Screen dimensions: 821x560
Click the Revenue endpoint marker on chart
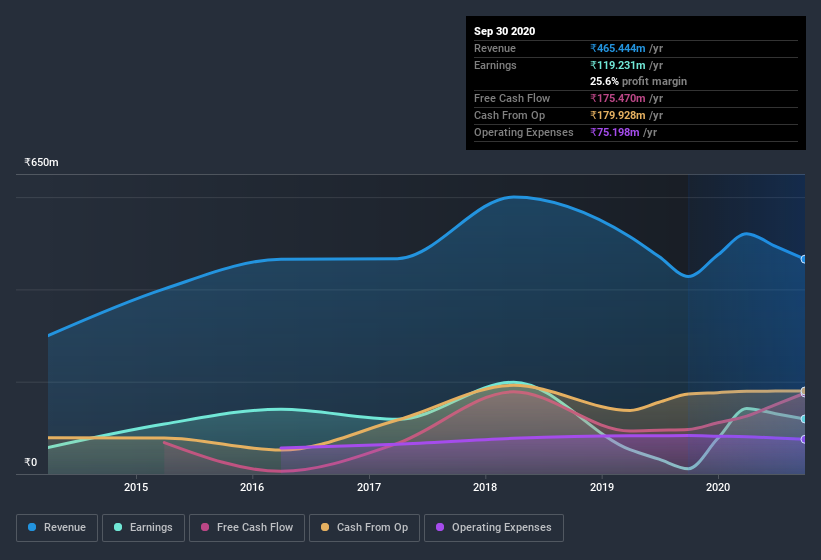coord(804,259)
